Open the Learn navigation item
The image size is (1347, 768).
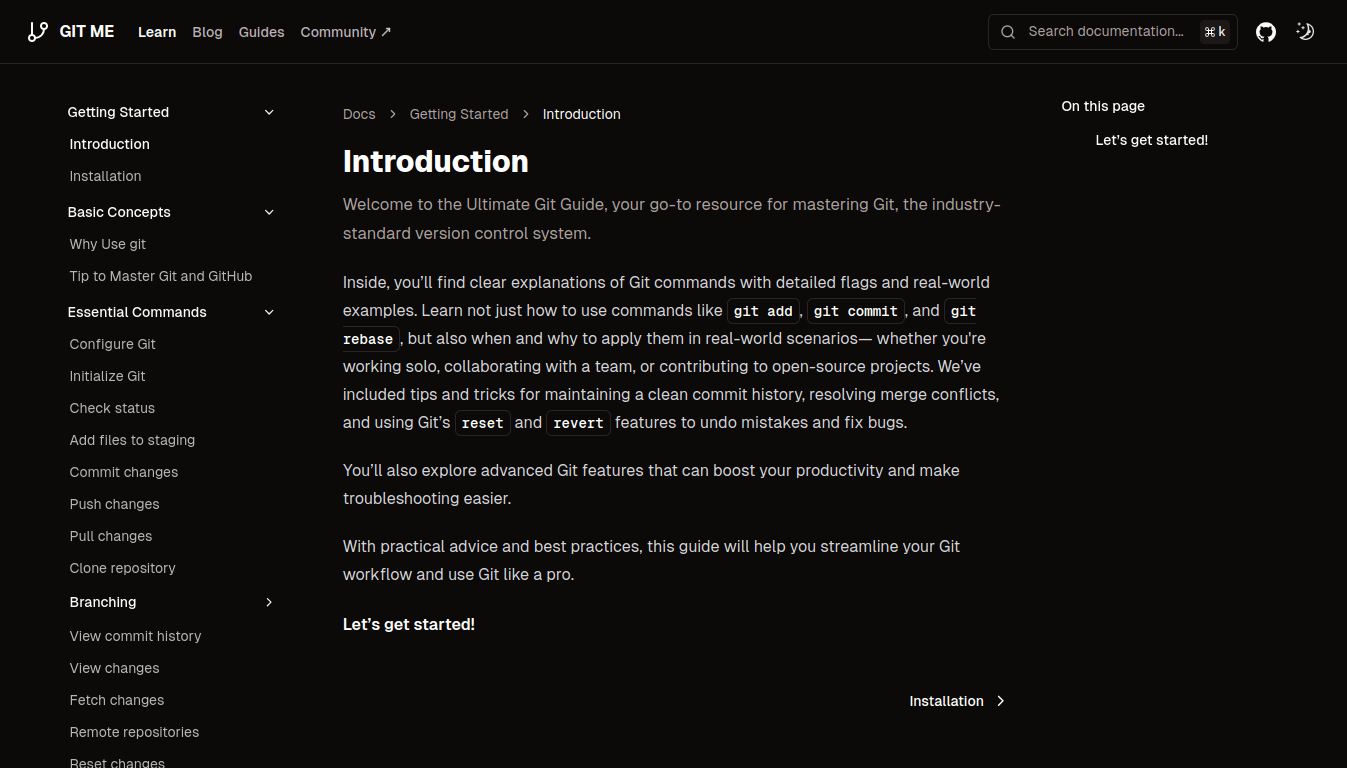coord(157,32)
